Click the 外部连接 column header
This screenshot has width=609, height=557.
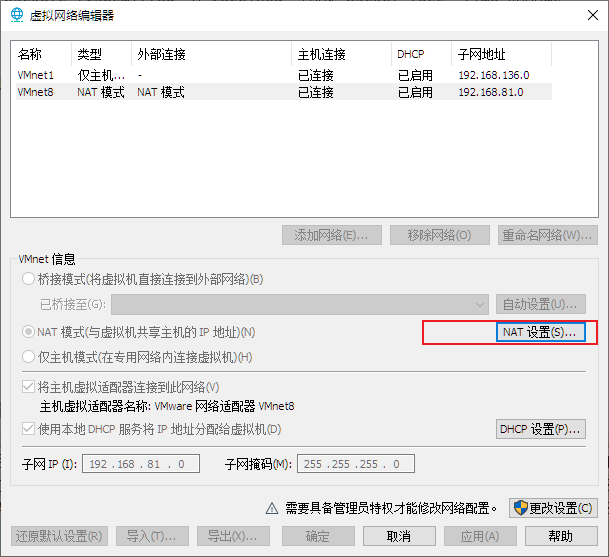[x=211, y=54]
